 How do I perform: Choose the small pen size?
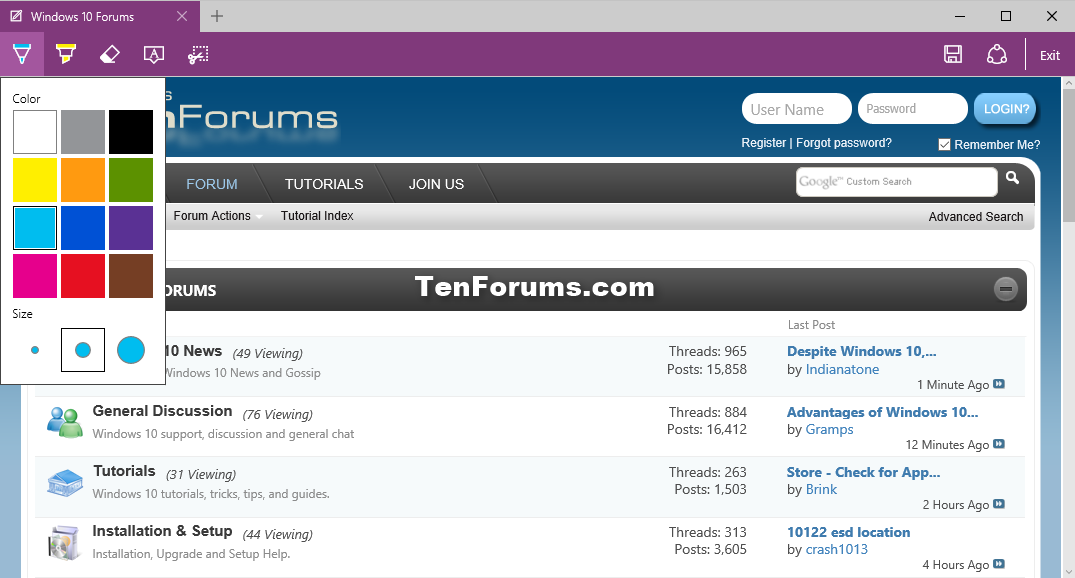point(35,350)
